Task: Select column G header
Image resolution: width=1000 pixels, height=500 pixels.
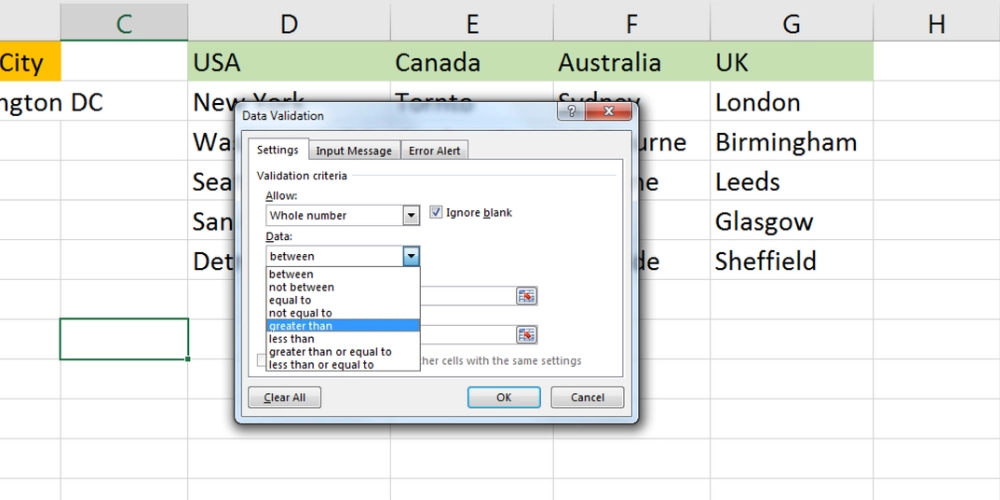Action: (x=791, y=22)
